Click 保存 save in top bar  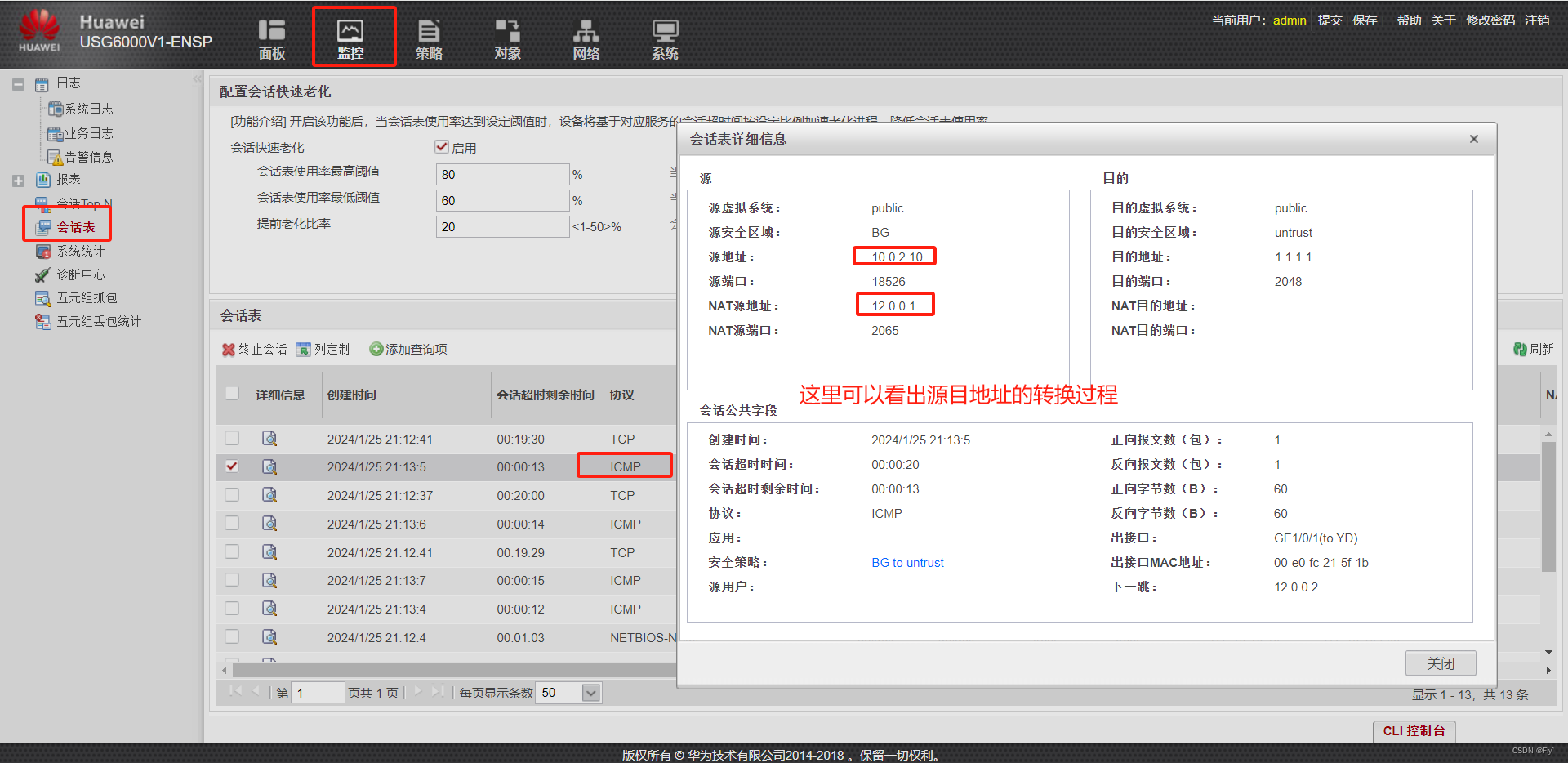coord(1365,20)
